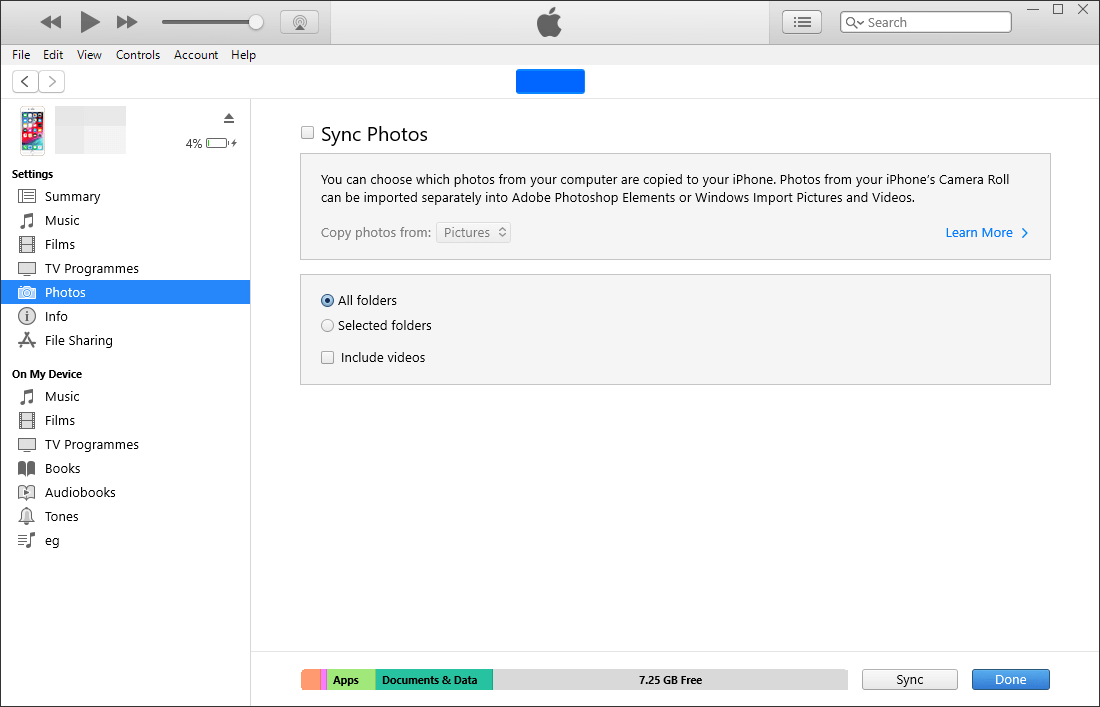Click the Sync button
The image size is (1100, 707).
click(909, 680)
